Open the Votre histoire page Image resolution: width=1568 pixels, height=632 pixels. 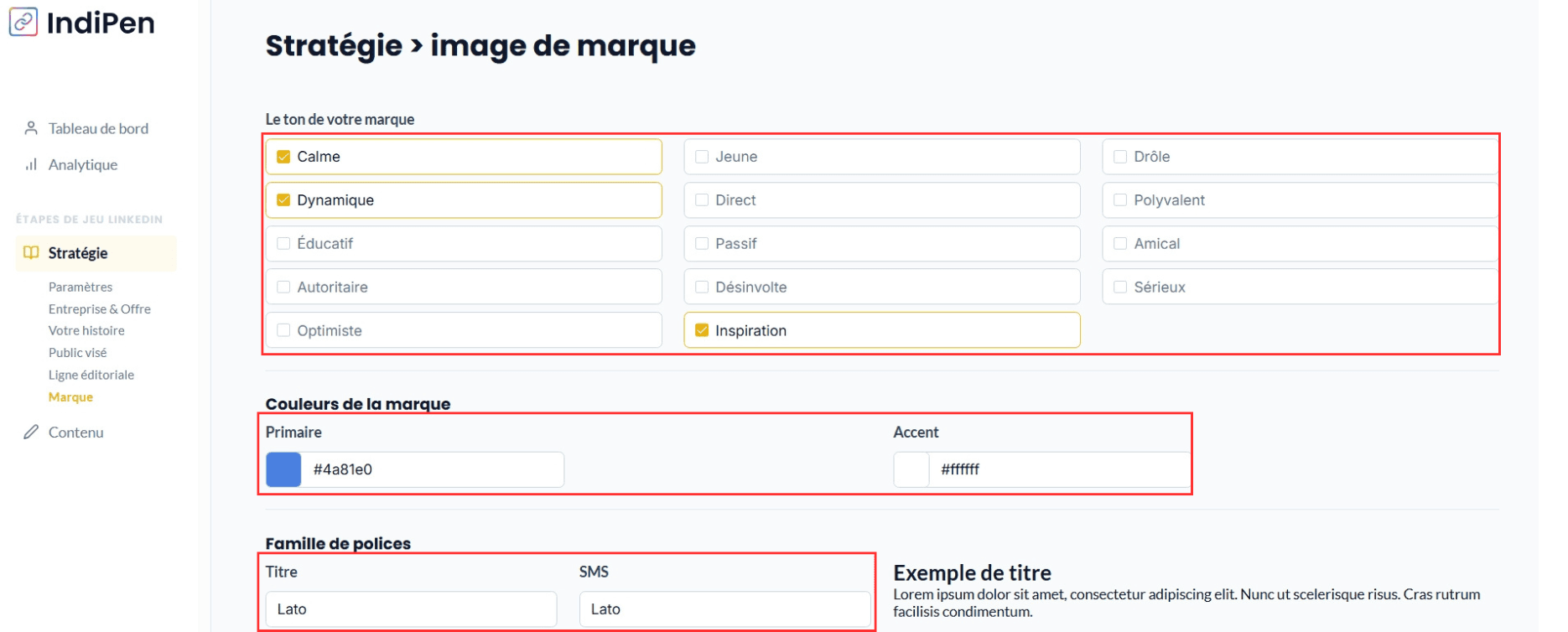(x=86, y=331)
